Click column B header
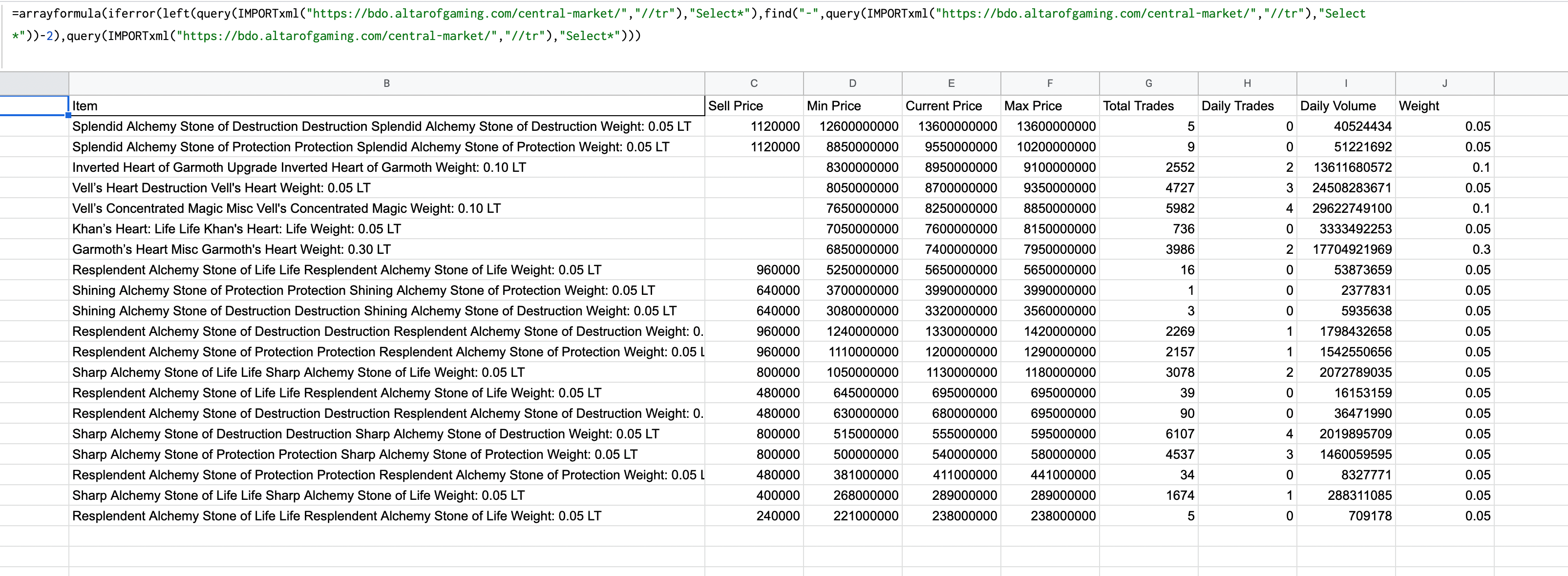Screen dimensions: 1568x576 (x=386, y=83)
